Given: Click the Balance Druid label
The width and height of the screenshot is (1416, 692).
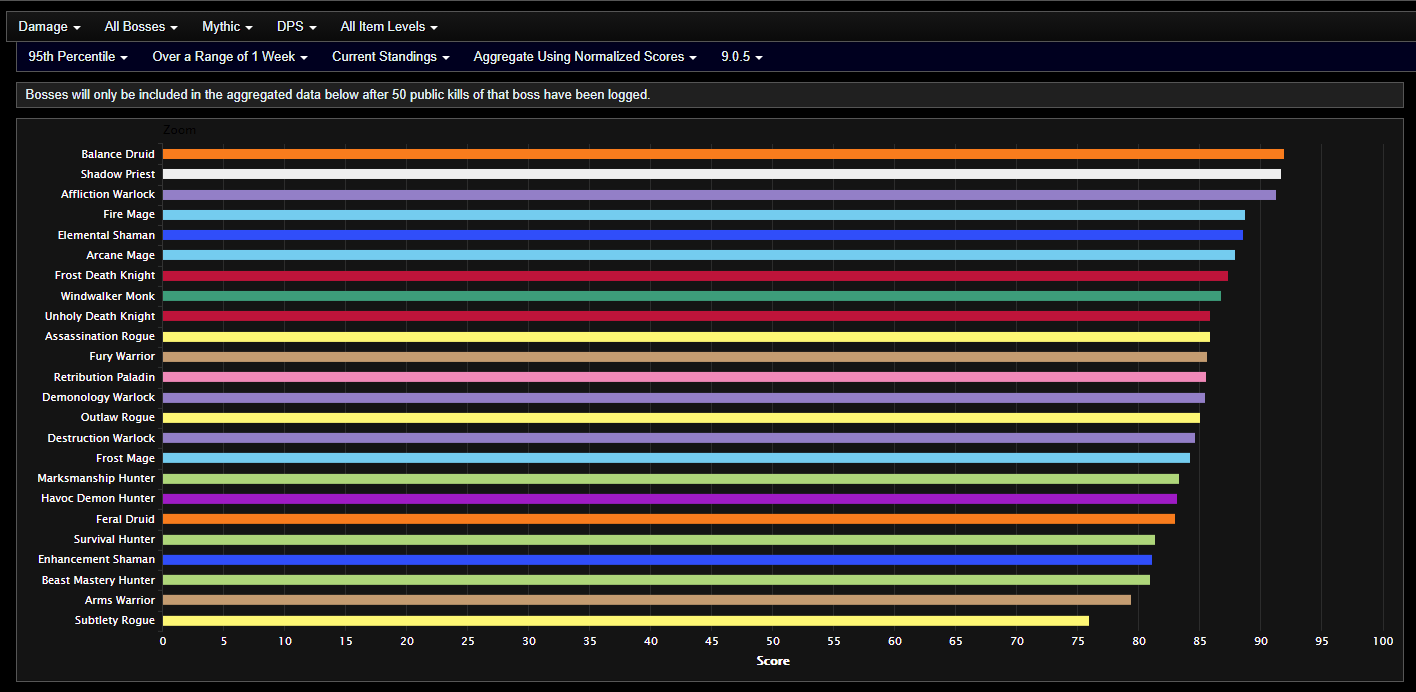Looking at the screenshot, I should (118, 154).
